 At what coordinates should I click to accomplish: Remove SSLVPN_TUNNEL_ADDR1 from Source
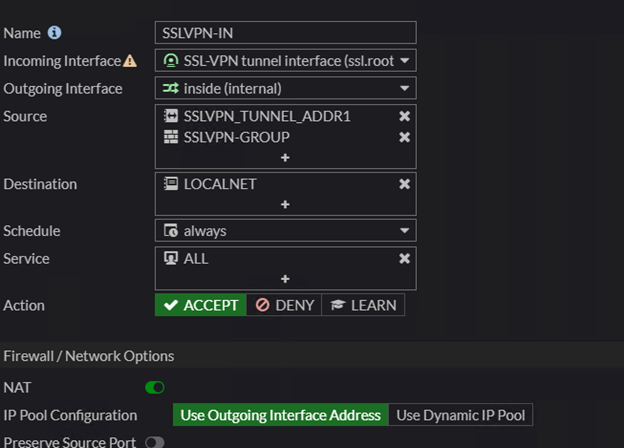404,116
